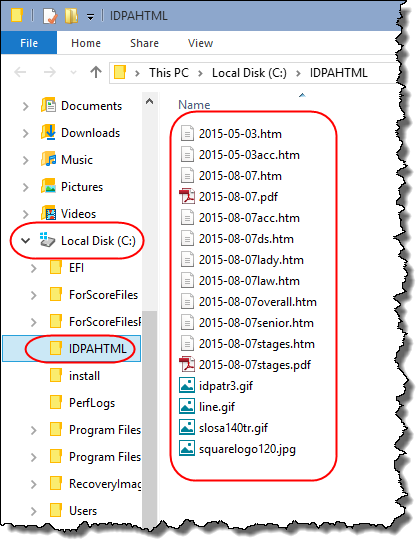Open the File menu tab

[29, 43]
